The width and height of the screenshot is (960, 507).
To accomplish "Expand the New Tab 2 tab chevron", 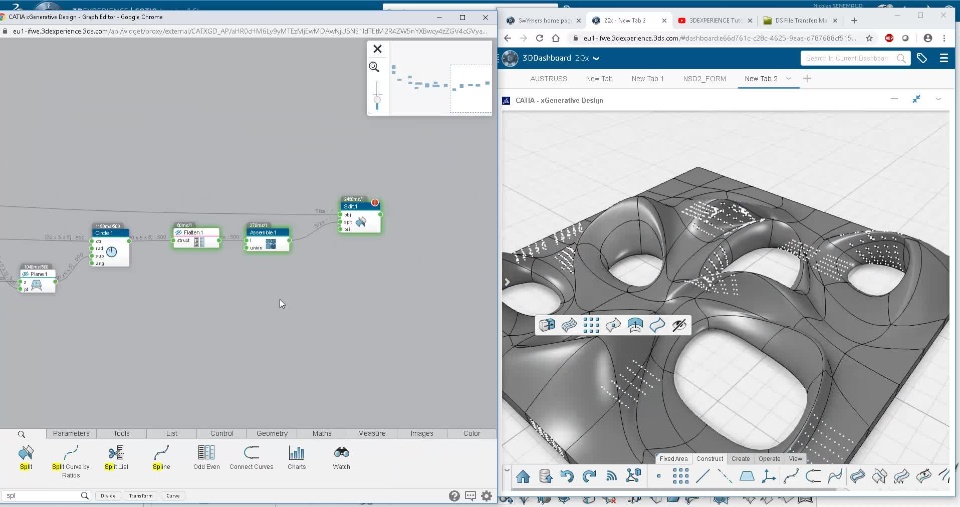I will pos(789,78).
